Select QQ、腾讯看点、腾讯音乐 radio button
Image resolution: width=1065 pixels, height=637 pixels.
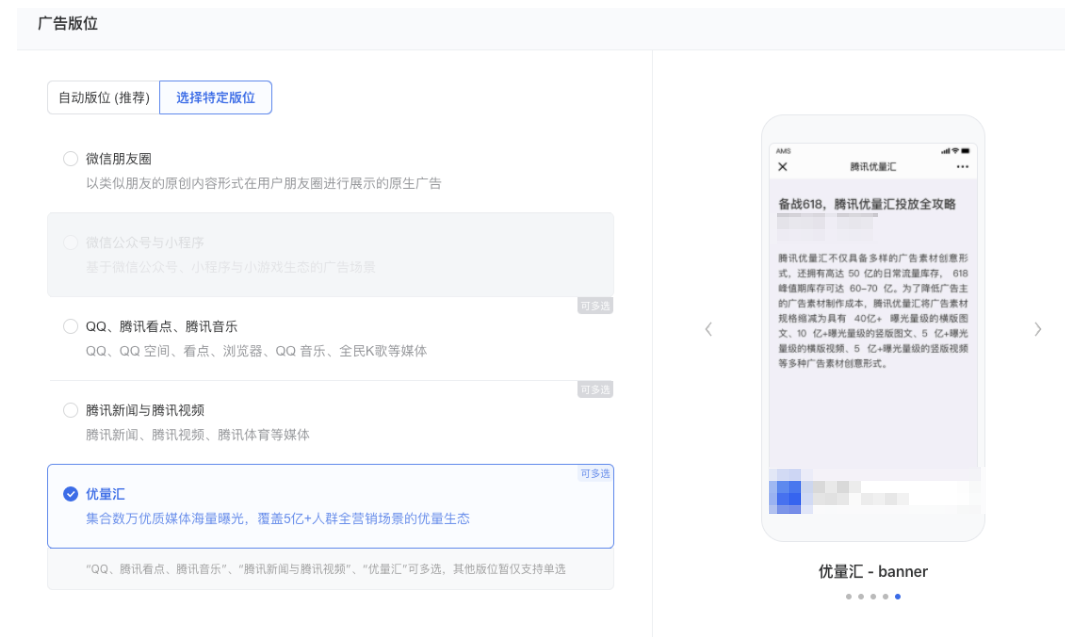(71, 327)
